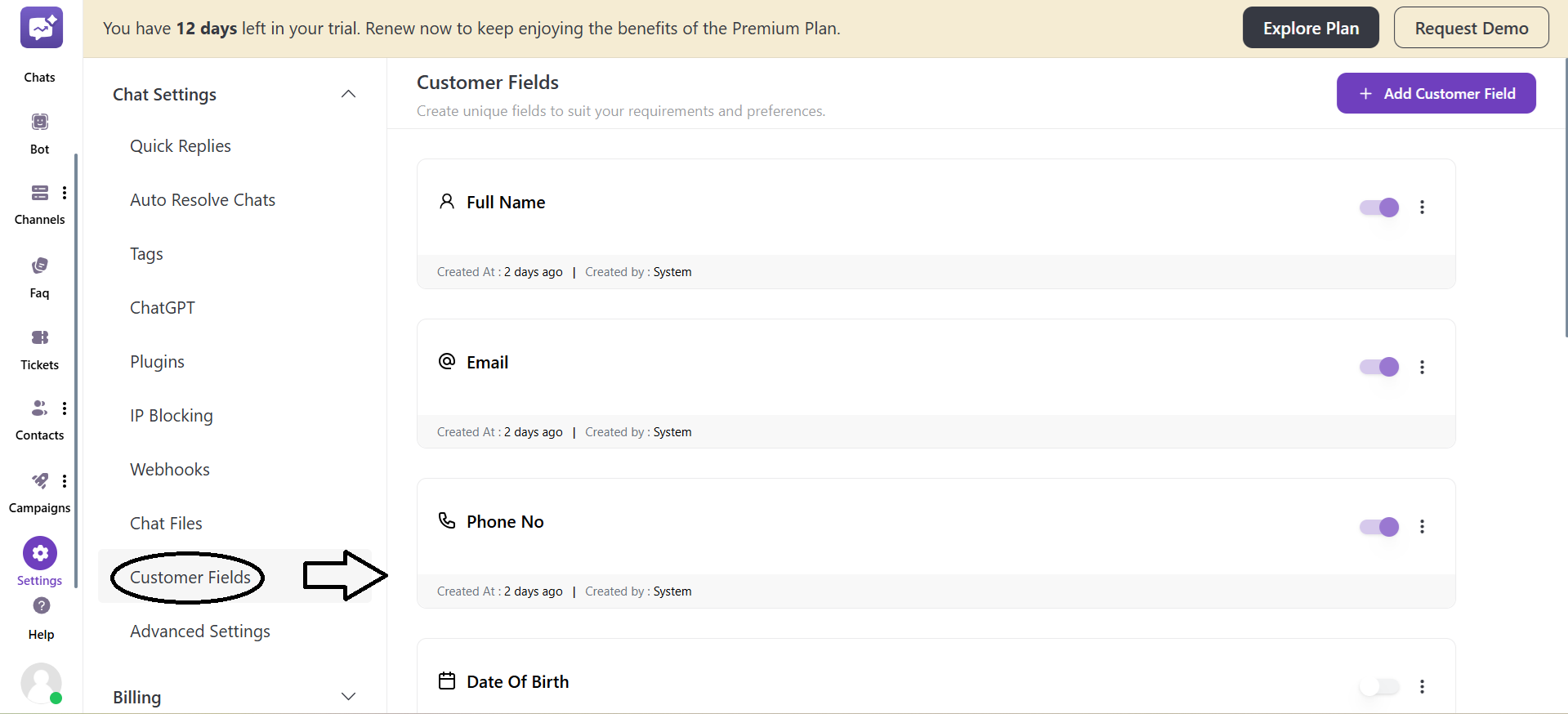Viewport: 1568px width, 714px height.
Task: Click the Add Customer Field button
Action: point(1436,93)
